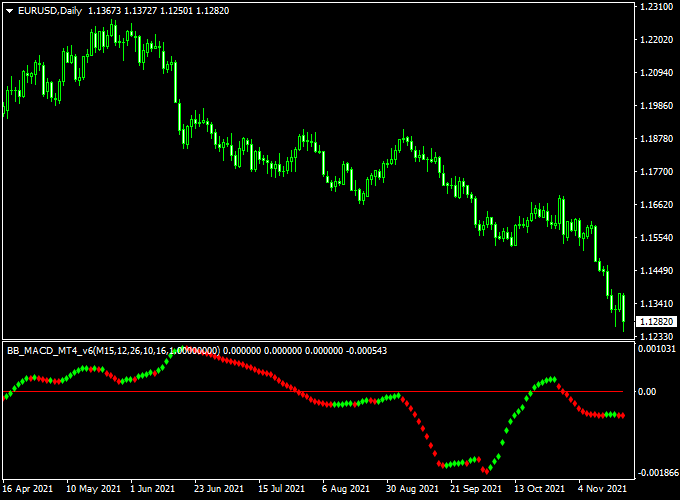The image size is (680, 500).
Task: Select the 1.14490 price axis label
Action: pos(657,271)
